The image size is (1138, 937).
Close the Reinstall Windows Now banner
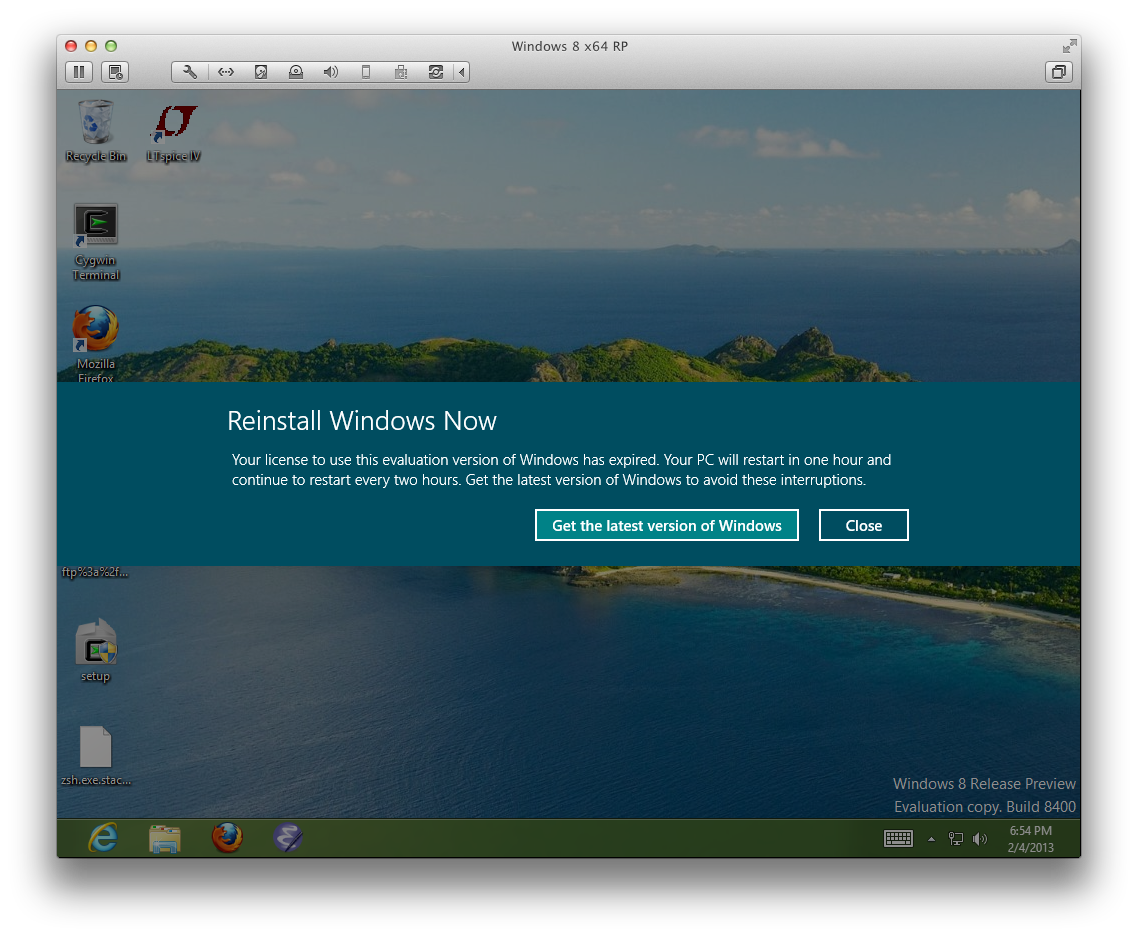click(864, 525)
